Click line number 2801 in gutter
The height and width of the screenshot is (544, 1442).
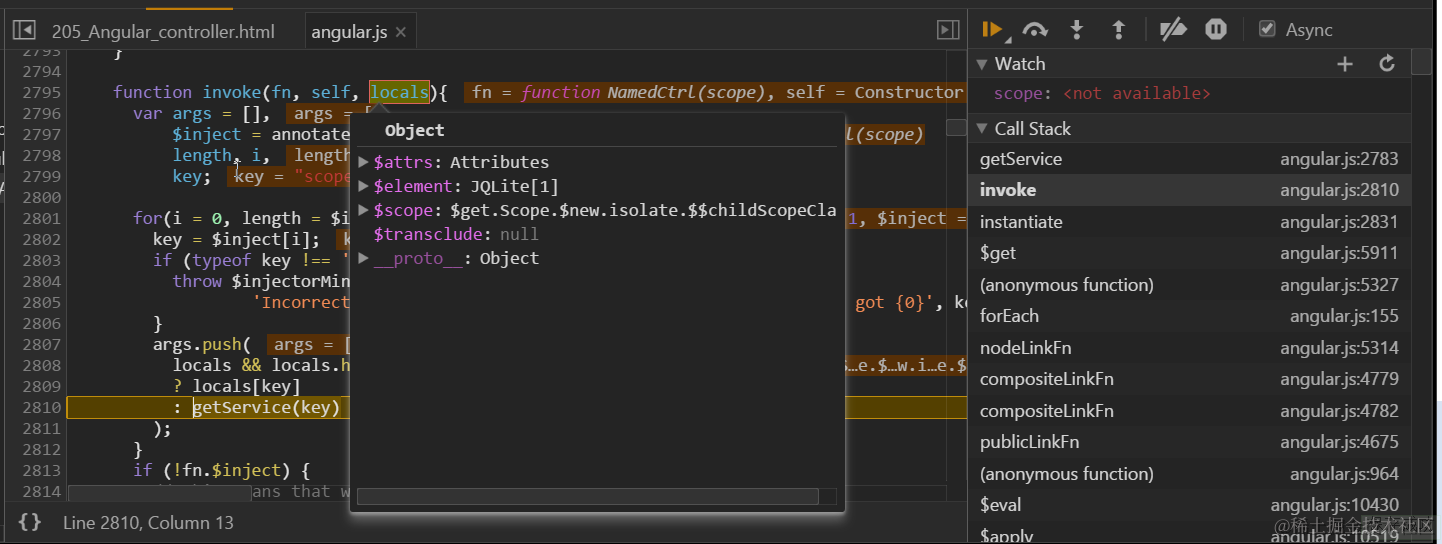[x=41, y=218]
